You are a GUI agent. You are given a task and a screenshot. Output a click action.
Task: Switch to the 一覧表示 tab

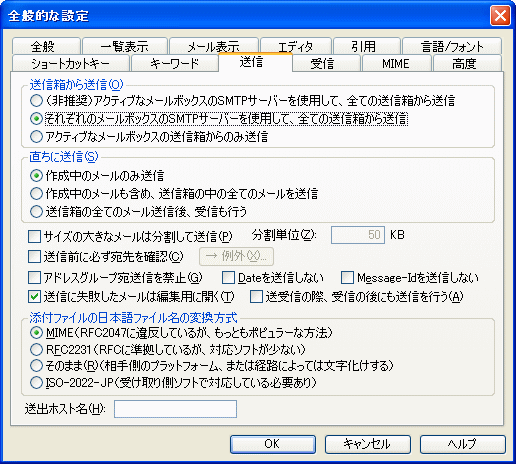pyautogui.click(x=125, y=46)
